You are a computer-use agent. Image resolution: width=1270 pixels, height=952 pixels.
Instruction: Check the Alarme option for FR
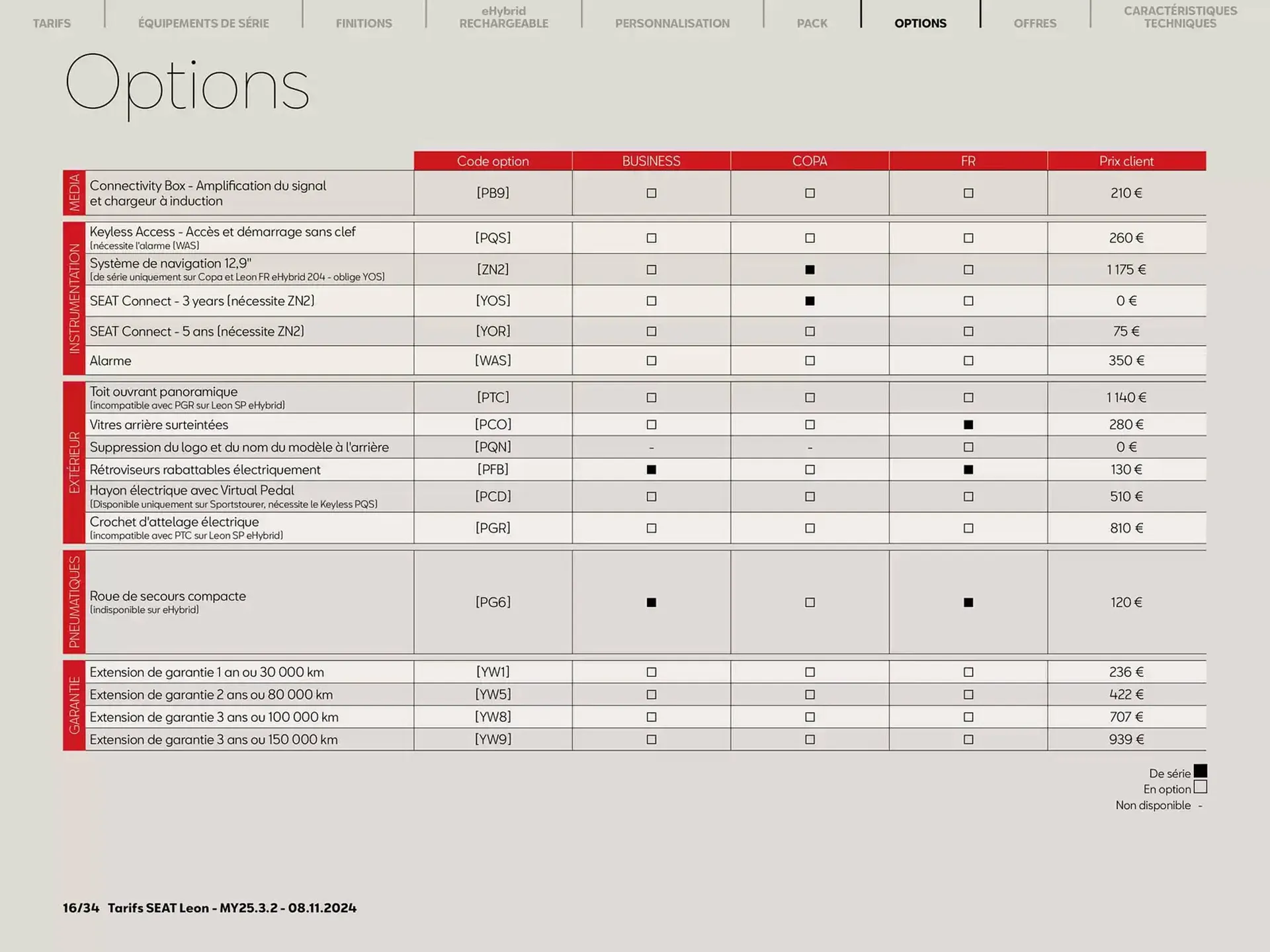pyautogui.click(x=968, y=360)
